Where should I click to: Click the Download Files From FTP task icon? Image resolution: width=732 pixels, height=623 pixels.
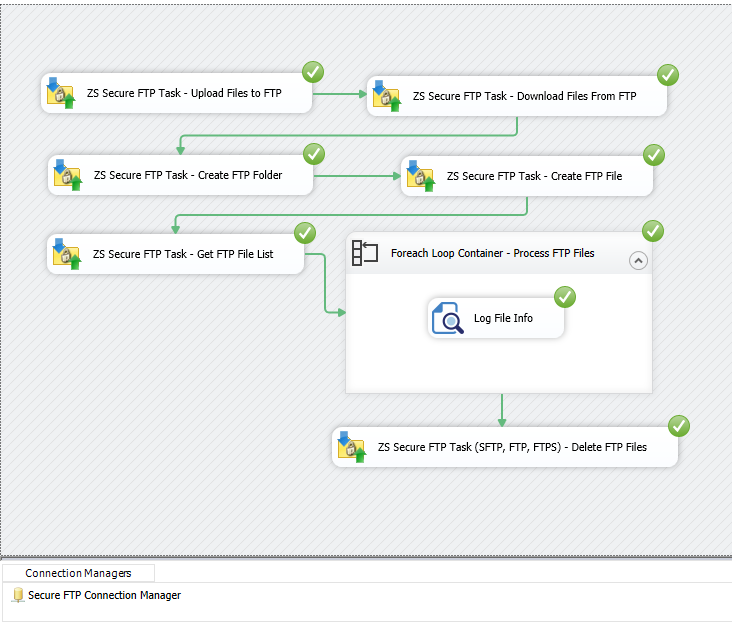386,96
